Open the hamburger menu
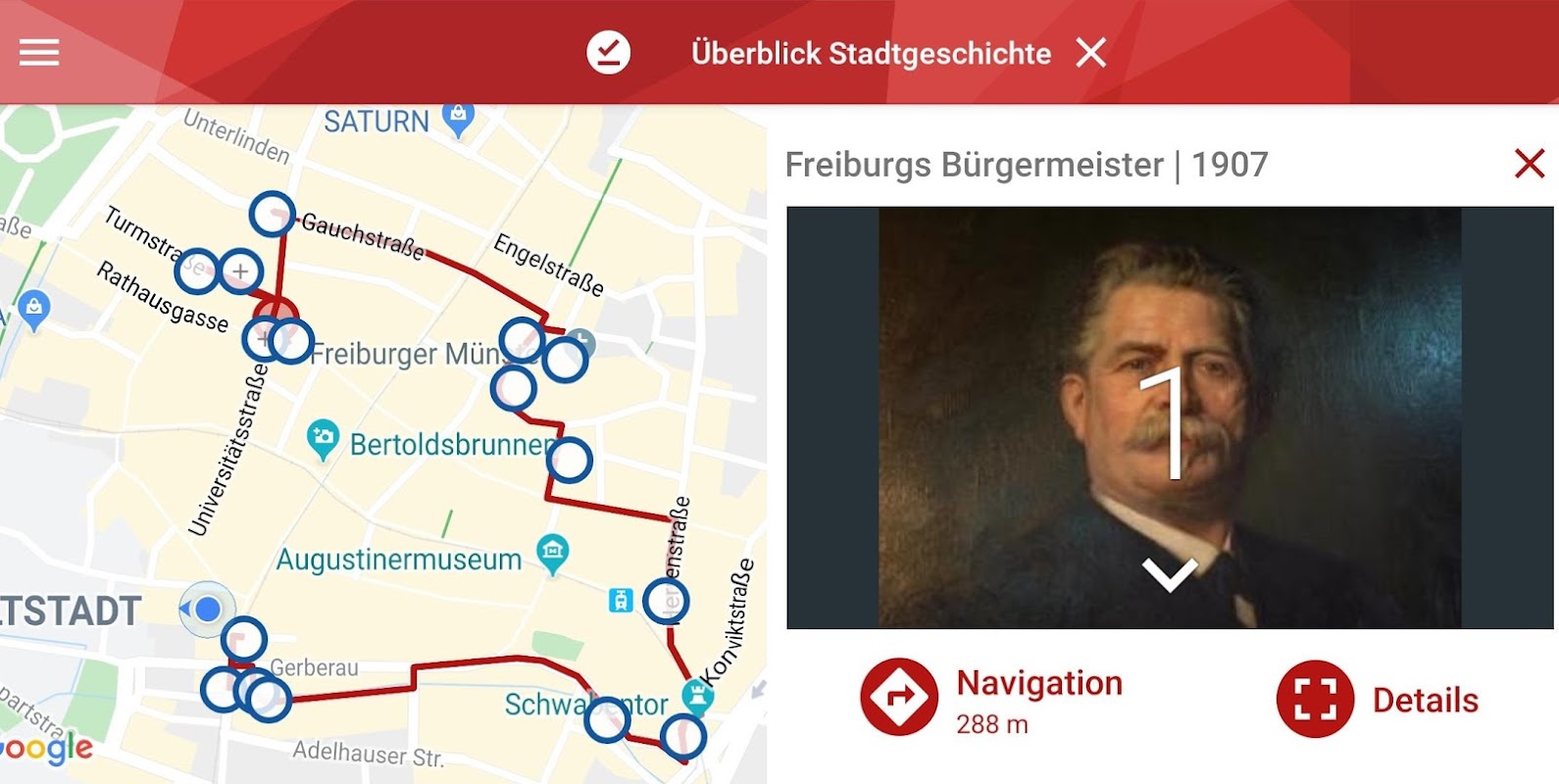Image resolution: width=1559 pixels, height=784 pixels. coord(39,53)
